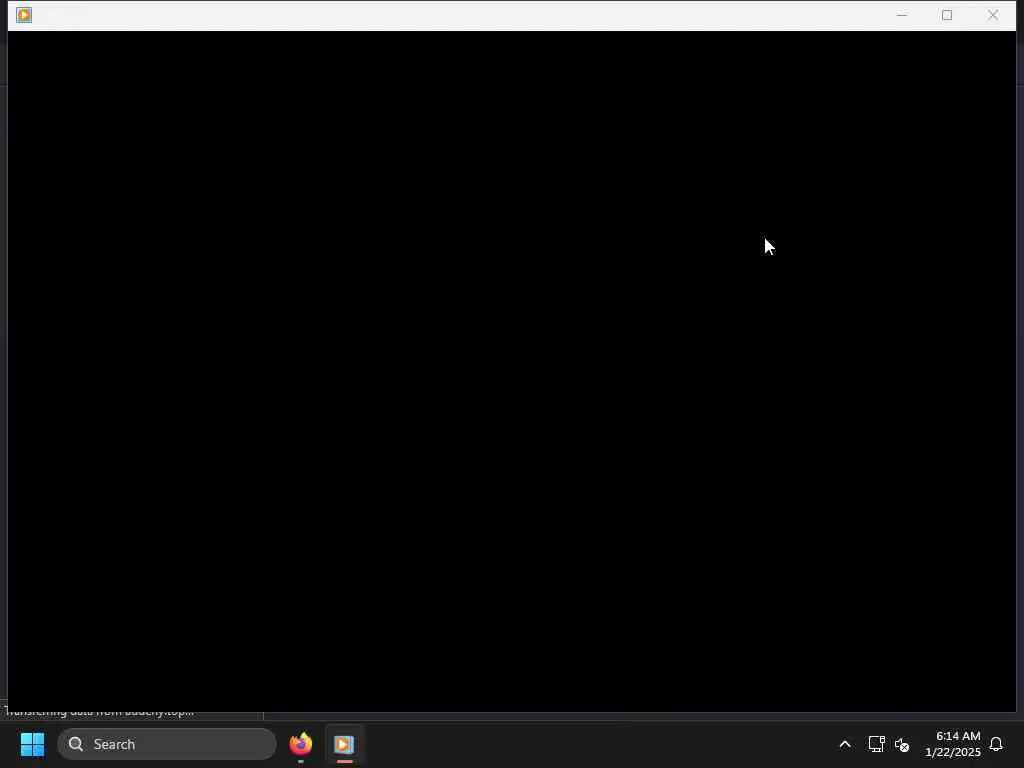Screen dimensions: 1024x768
Task: Maximize the media player window
Action: tap(947, 15)
